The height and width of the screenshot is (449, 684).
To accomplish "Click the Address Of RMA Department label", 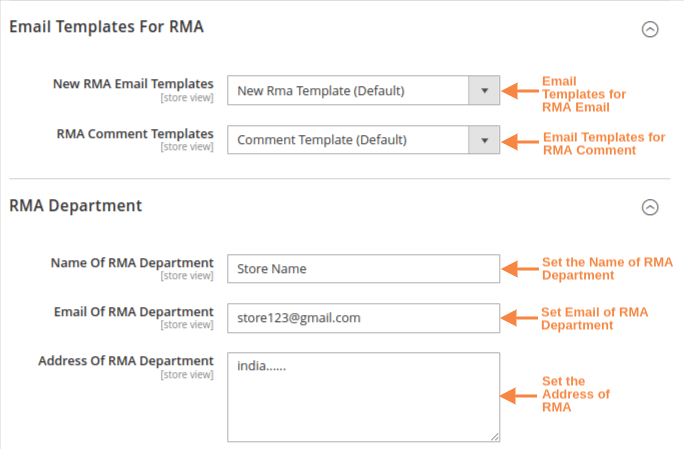I will [x=125, y=361].
